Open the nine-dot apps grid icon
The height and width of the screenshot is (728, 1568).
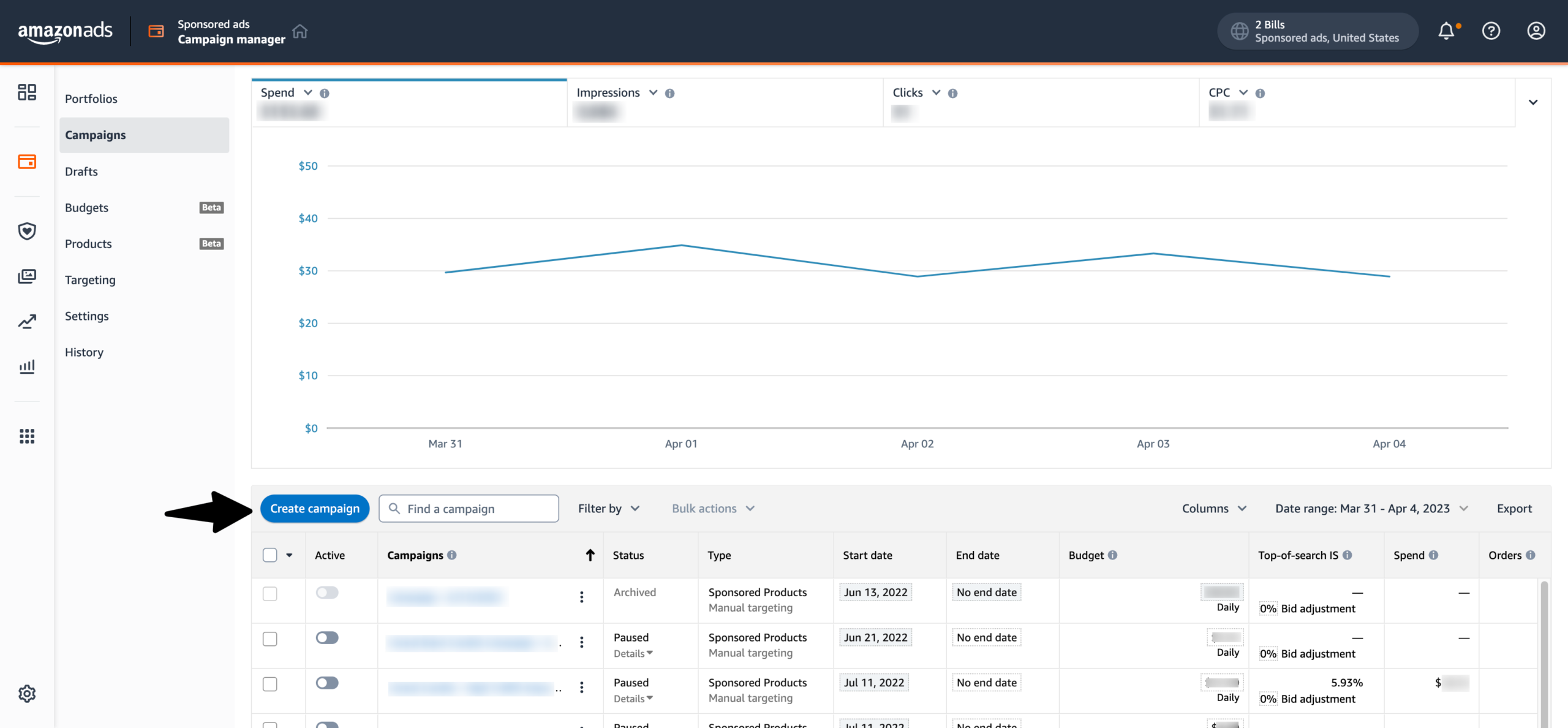coord(27,436)
